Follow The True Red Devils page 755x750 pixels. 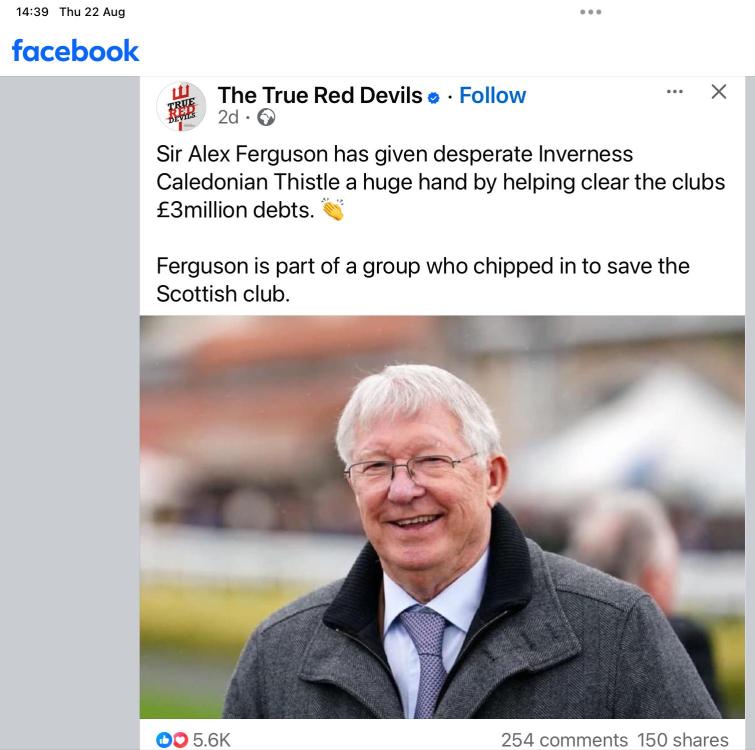[x=492, y=95]
